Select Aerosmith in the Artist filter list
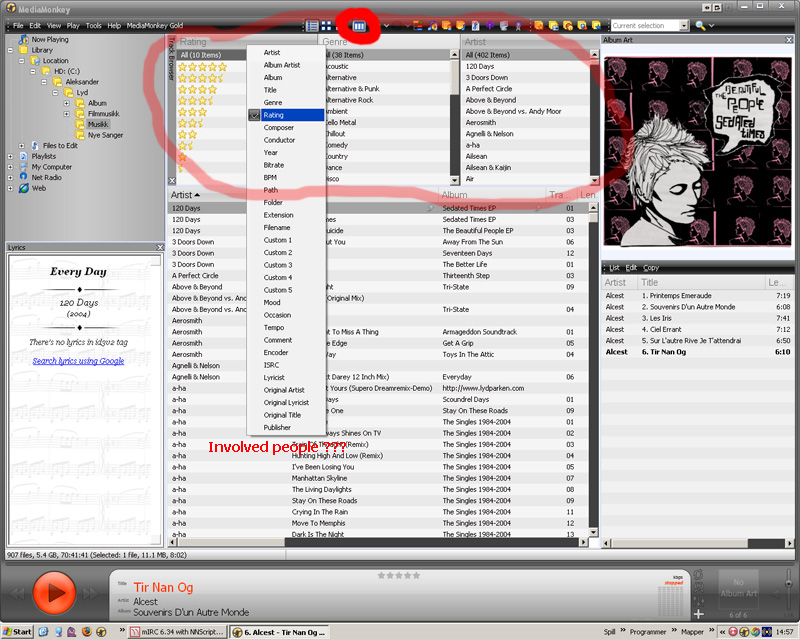This screenshot has height=640, width=800. coord(481,122)
